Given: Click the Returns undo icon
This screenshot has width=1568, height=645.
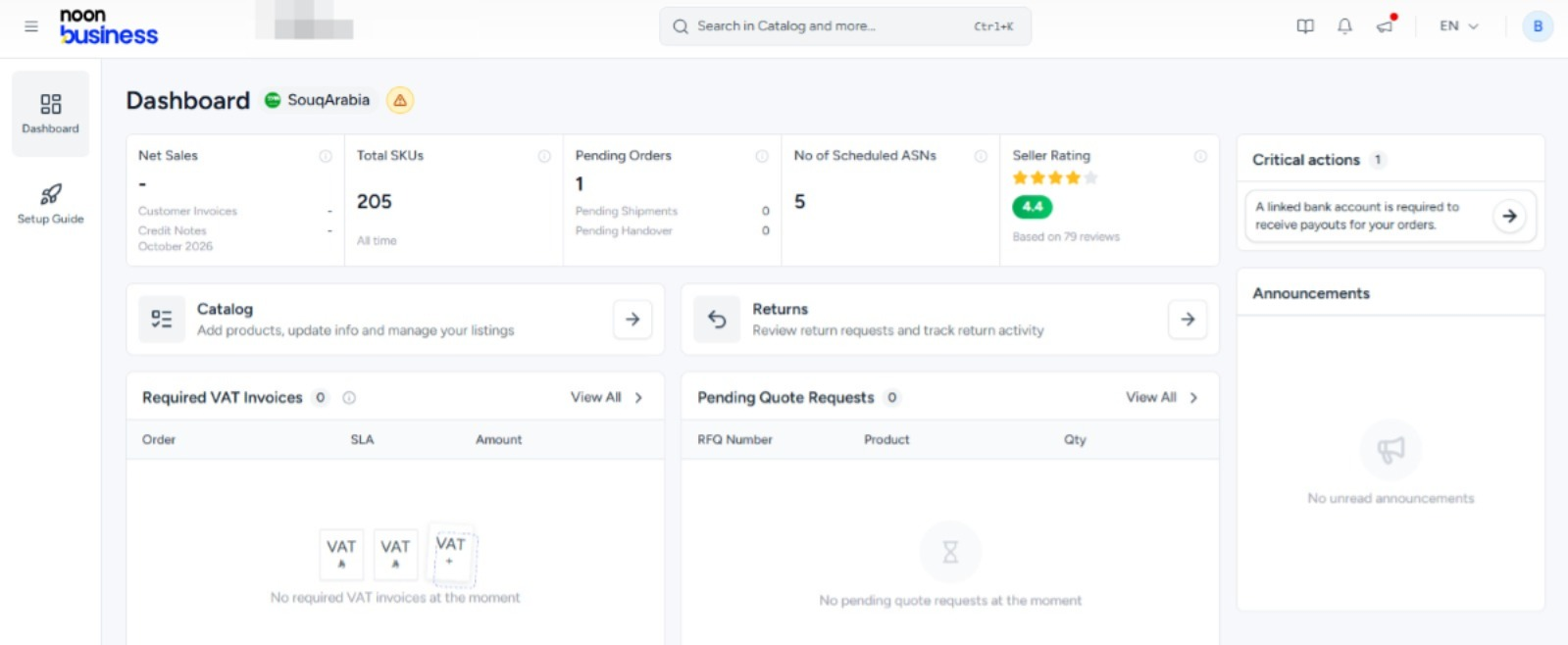Looking at the screenshot, I should click(x=717, y=319).
